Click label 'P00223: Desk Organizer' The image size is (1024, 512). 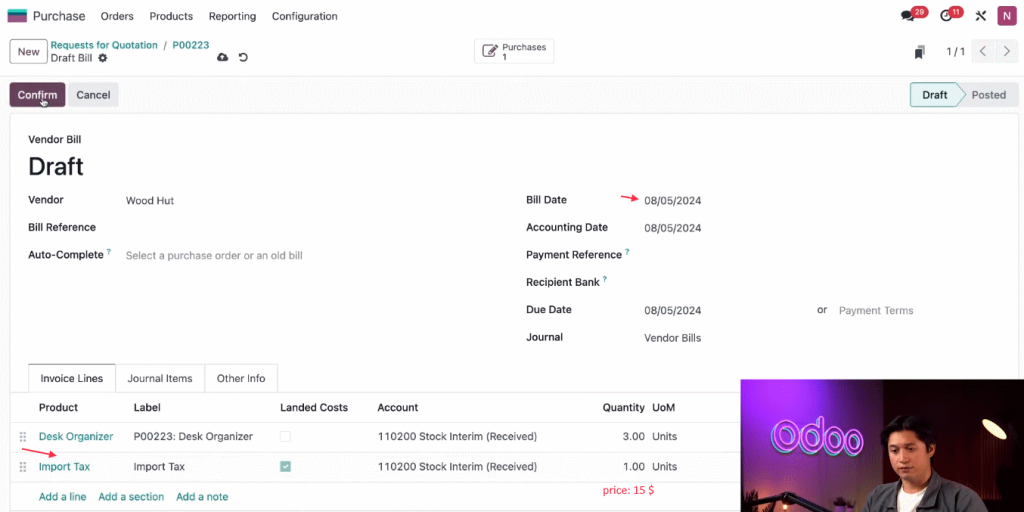tap(193, 436)
